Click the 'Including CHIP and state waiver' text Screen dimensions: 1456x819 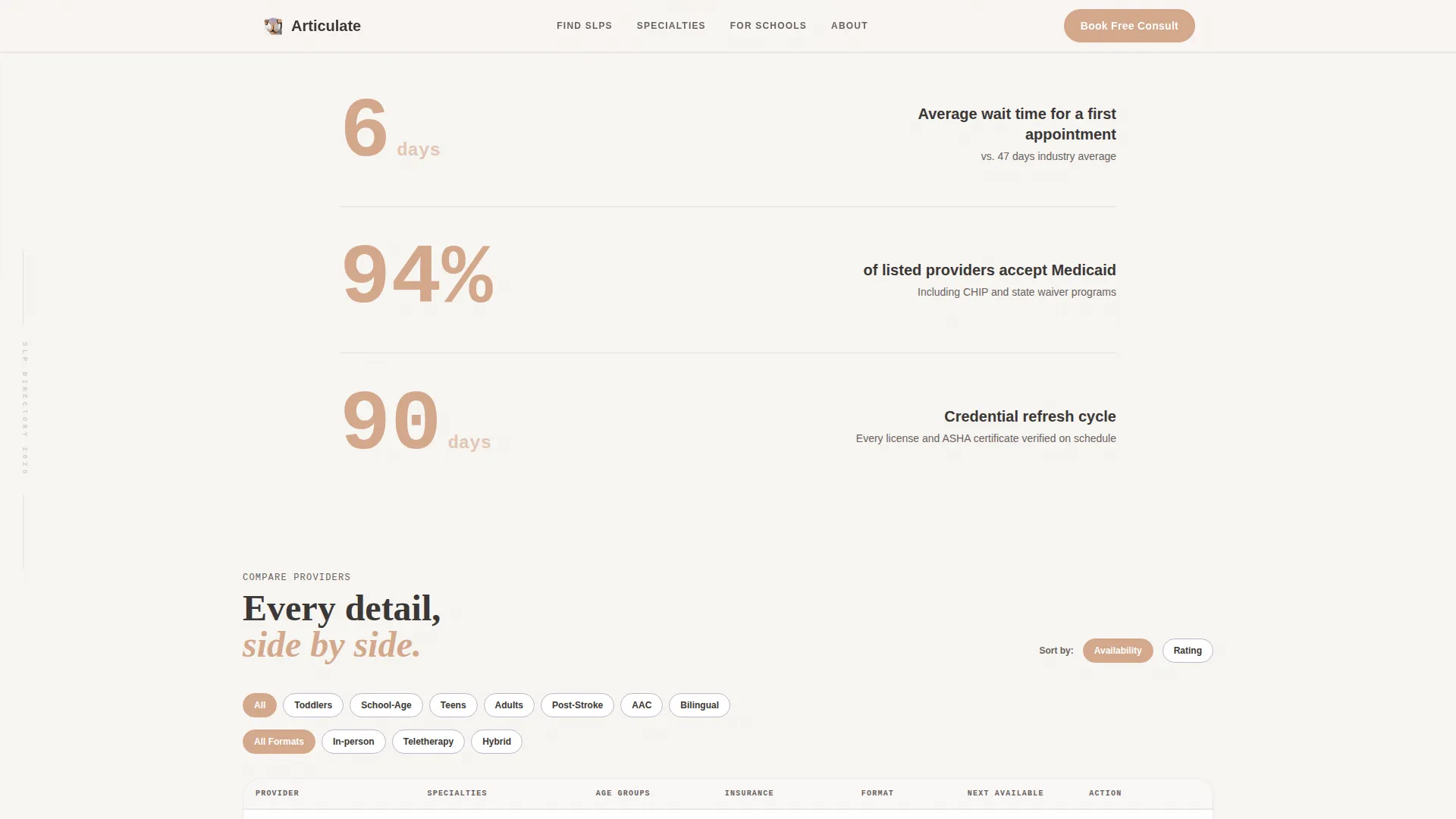(x=1017, y=292)
